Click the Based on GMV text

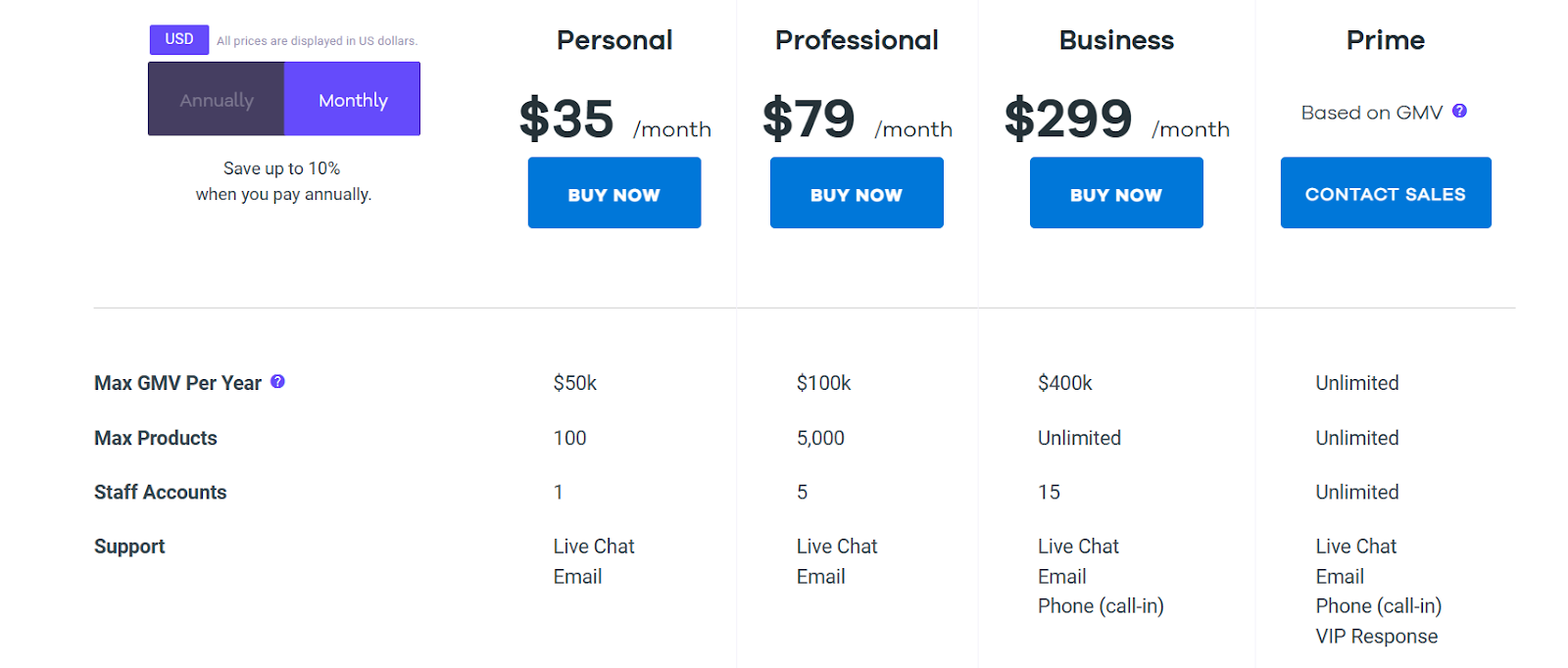tap(1372, 113)
